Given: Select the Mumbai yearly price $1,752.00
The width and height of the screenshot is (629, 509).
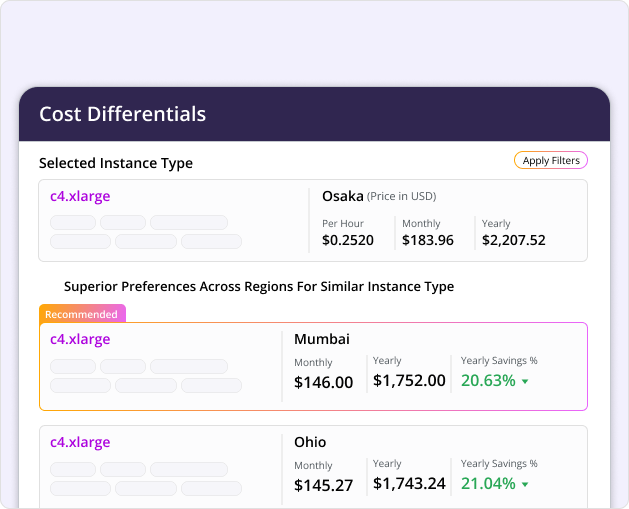Looking at the screenshot, I should 409,381.
